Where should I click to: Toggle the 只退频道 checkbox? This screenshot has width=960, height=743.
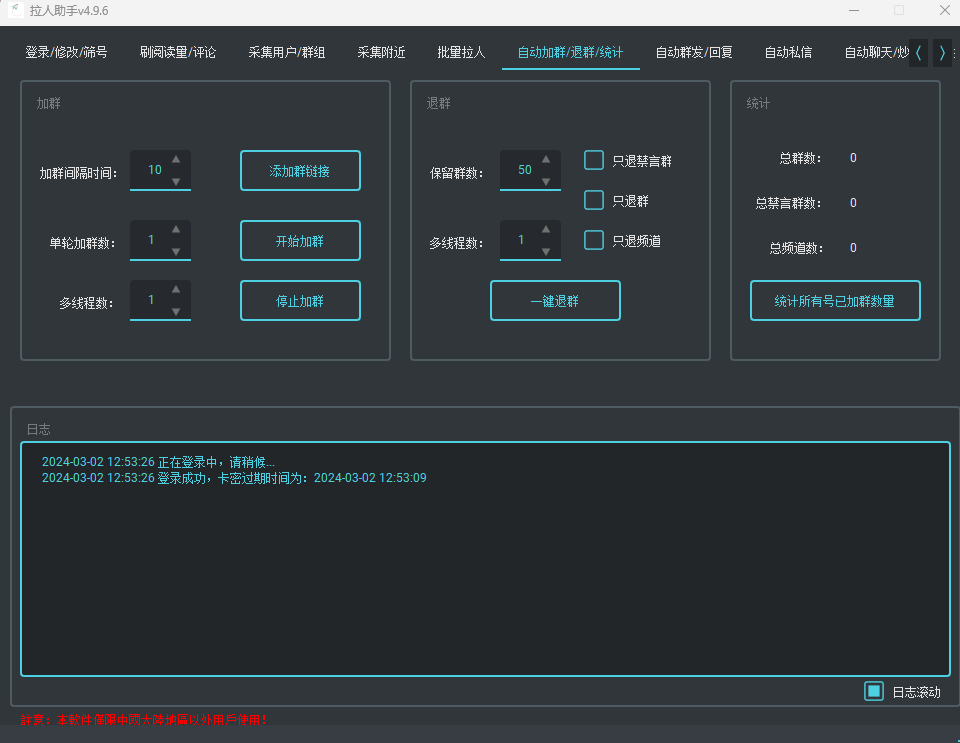click(x=594, y=240)
